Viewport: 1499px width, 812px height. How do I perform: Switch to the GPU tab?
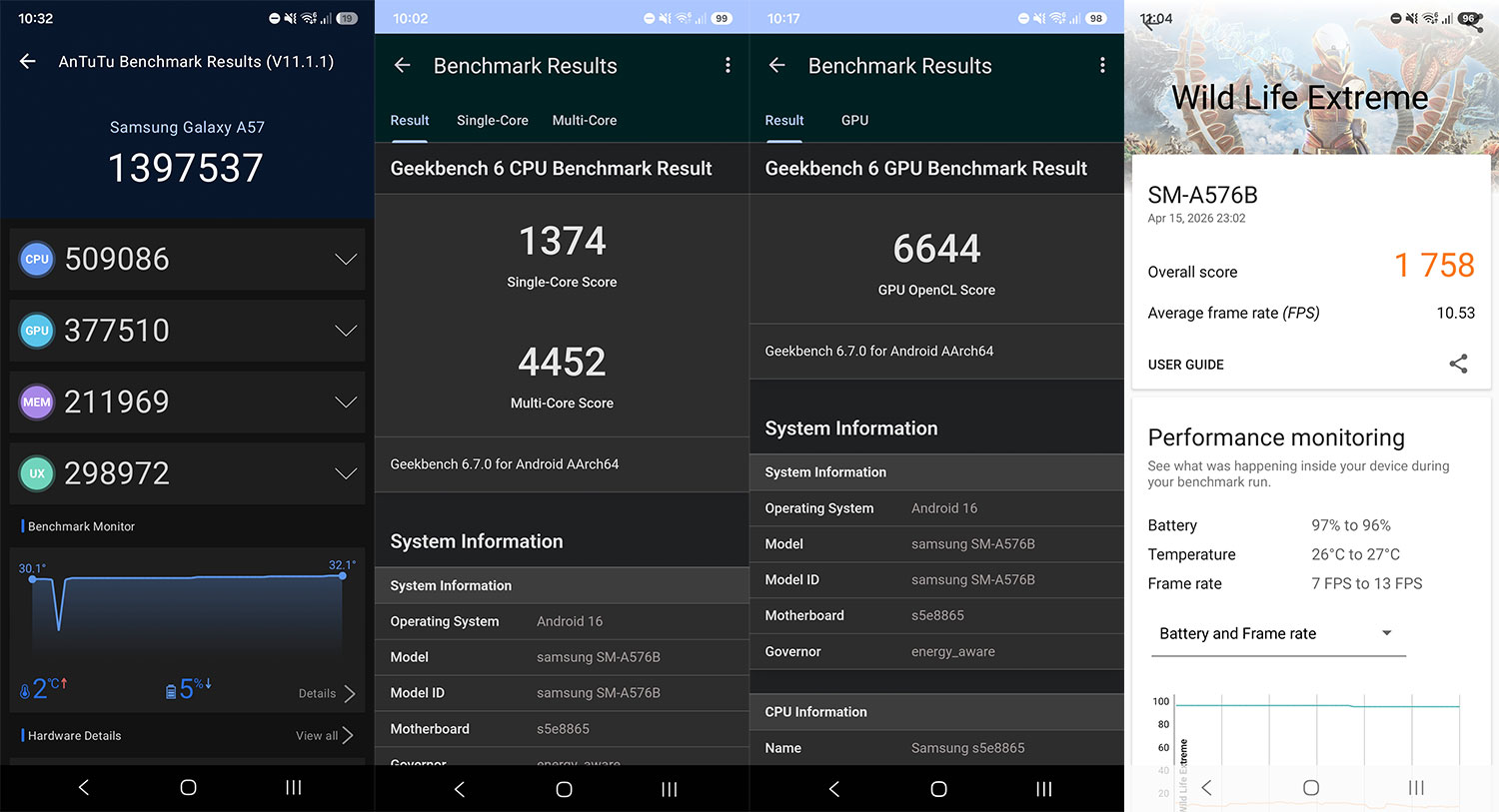854,120
